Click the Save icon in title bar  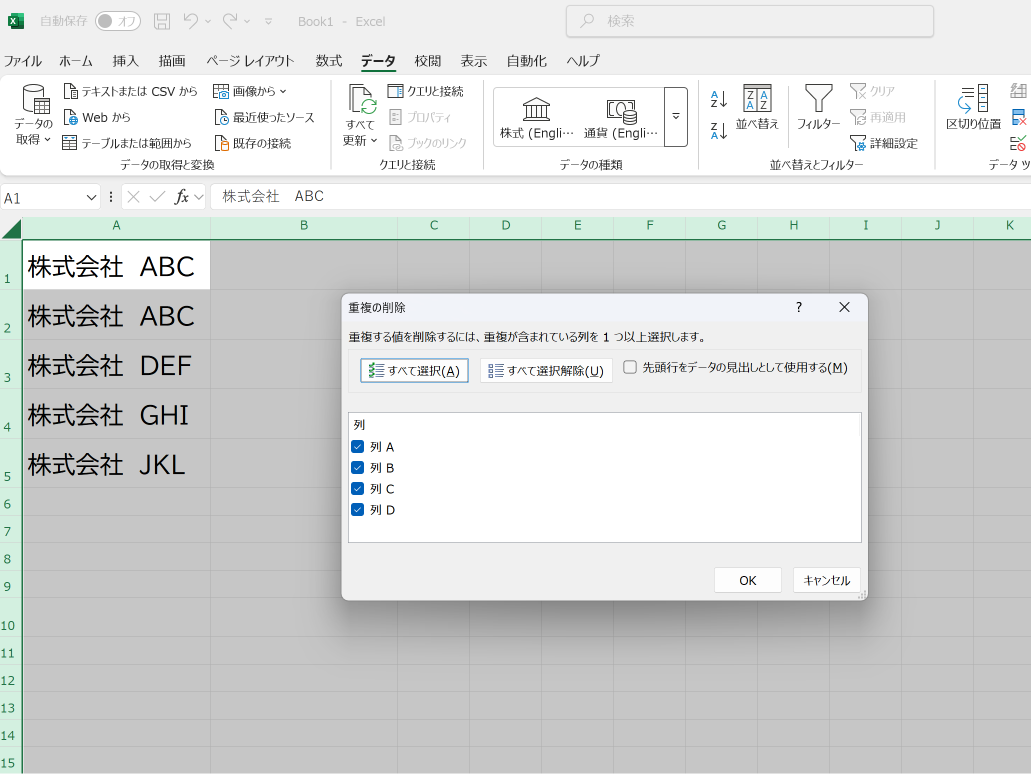162,21
